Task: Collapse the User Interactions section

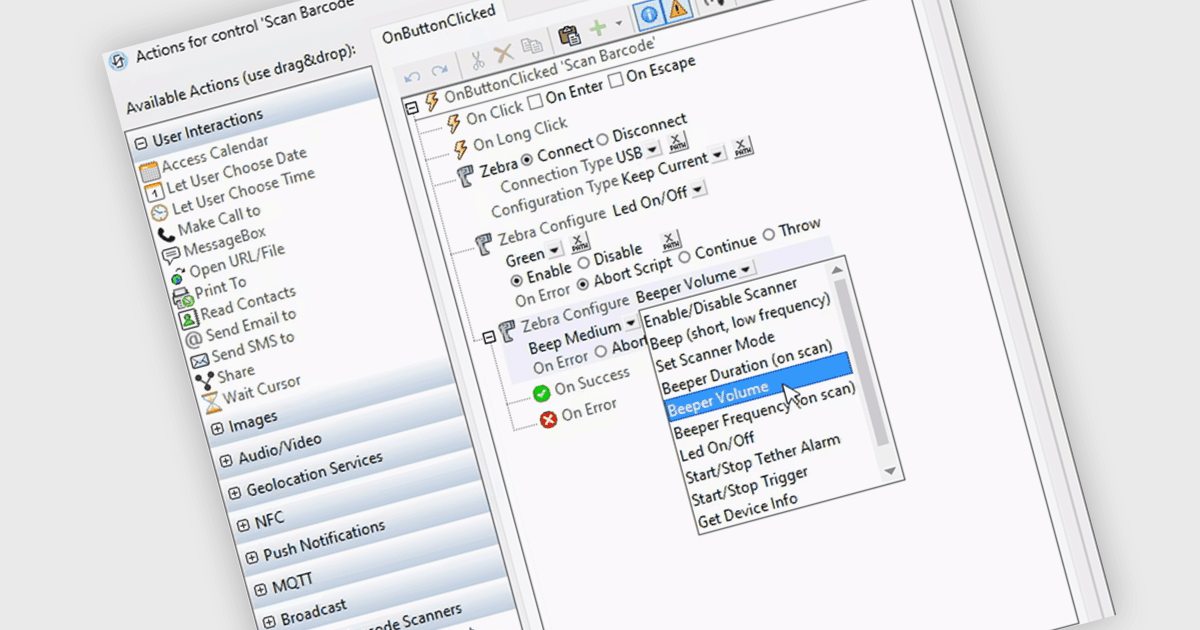Action: click(x=141, y=143)
